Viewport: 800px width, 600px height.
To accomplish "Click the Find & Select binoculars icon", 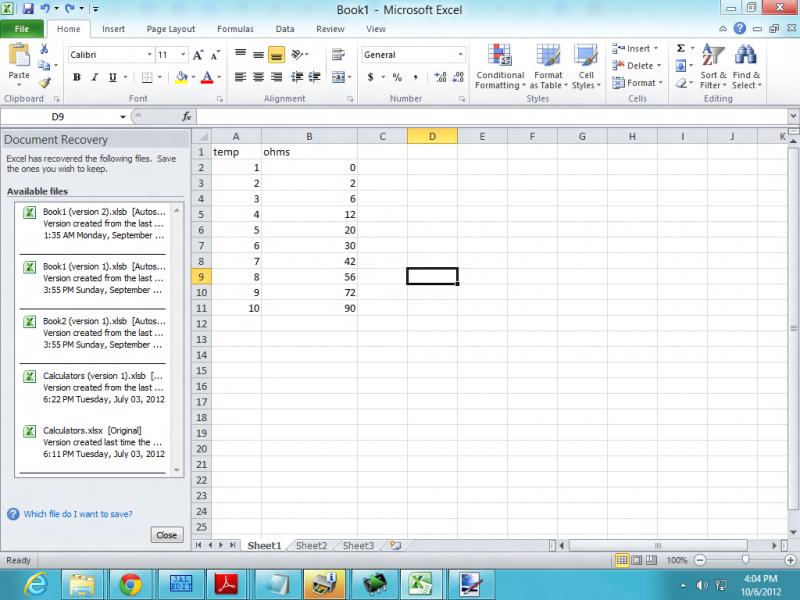I will click(x=746, y=66).
